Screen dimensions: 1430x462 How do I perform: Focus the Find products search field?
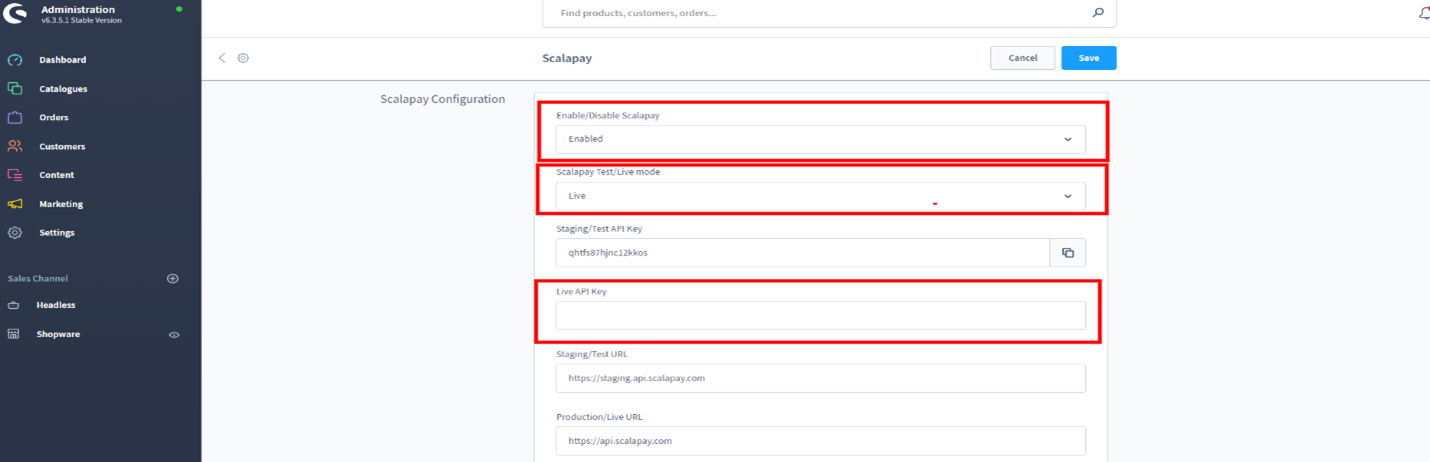pos(829,14)
